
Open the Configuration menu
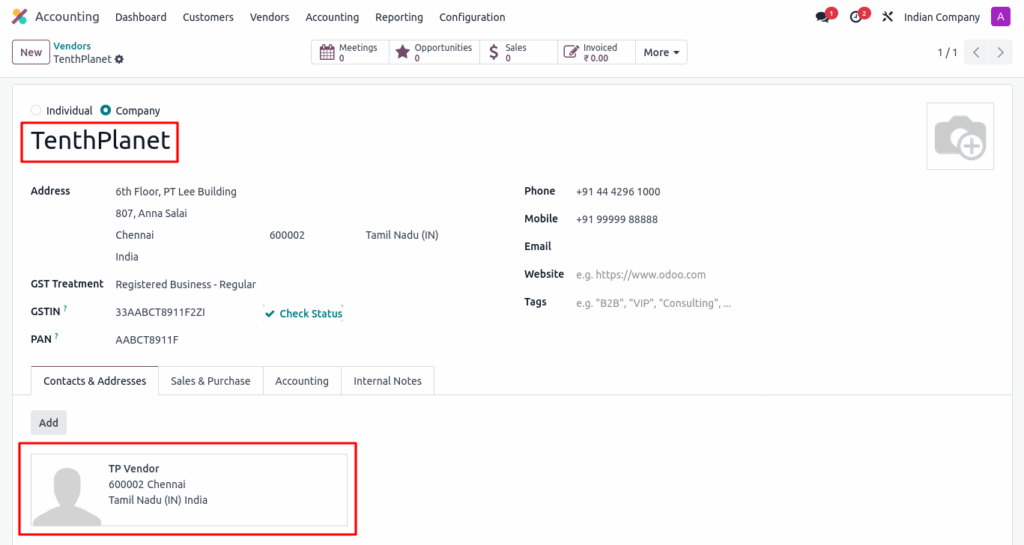coord(472,18)
